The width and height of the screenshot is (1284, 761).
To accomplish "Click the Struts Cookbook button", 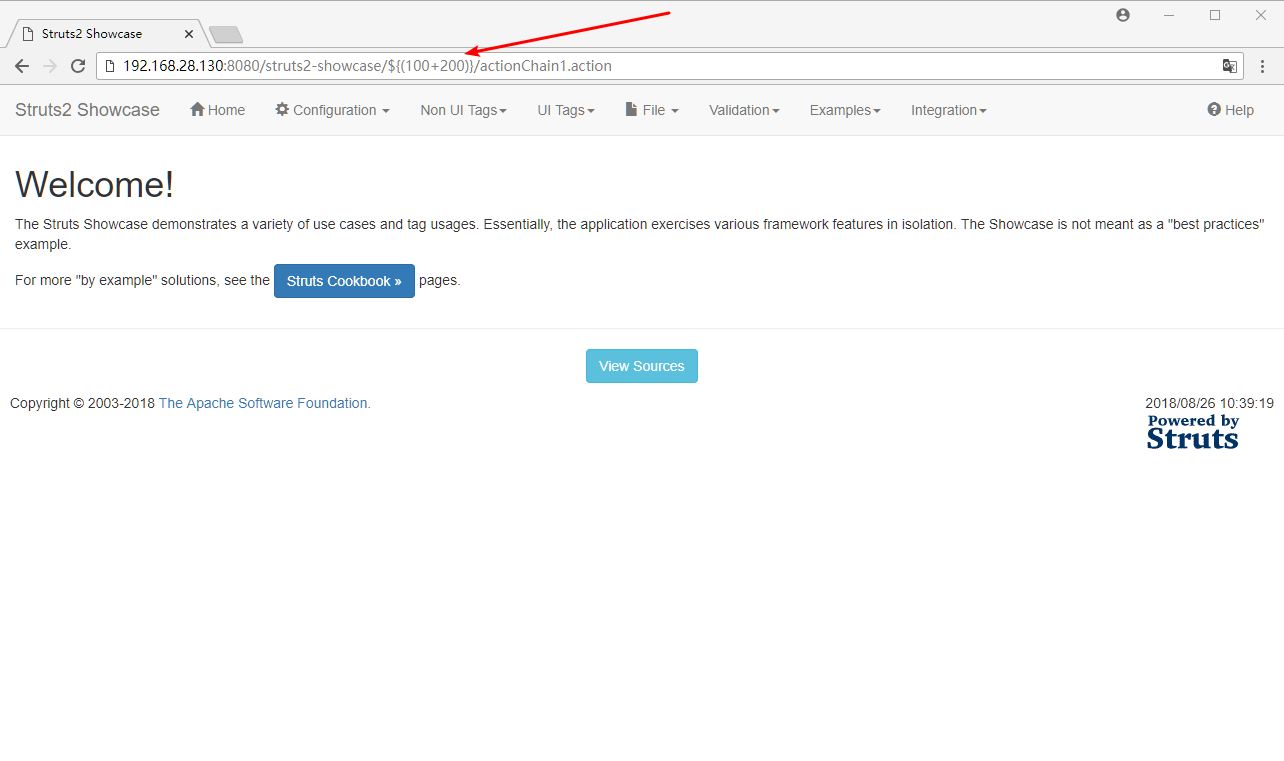I will coord(344,281).
